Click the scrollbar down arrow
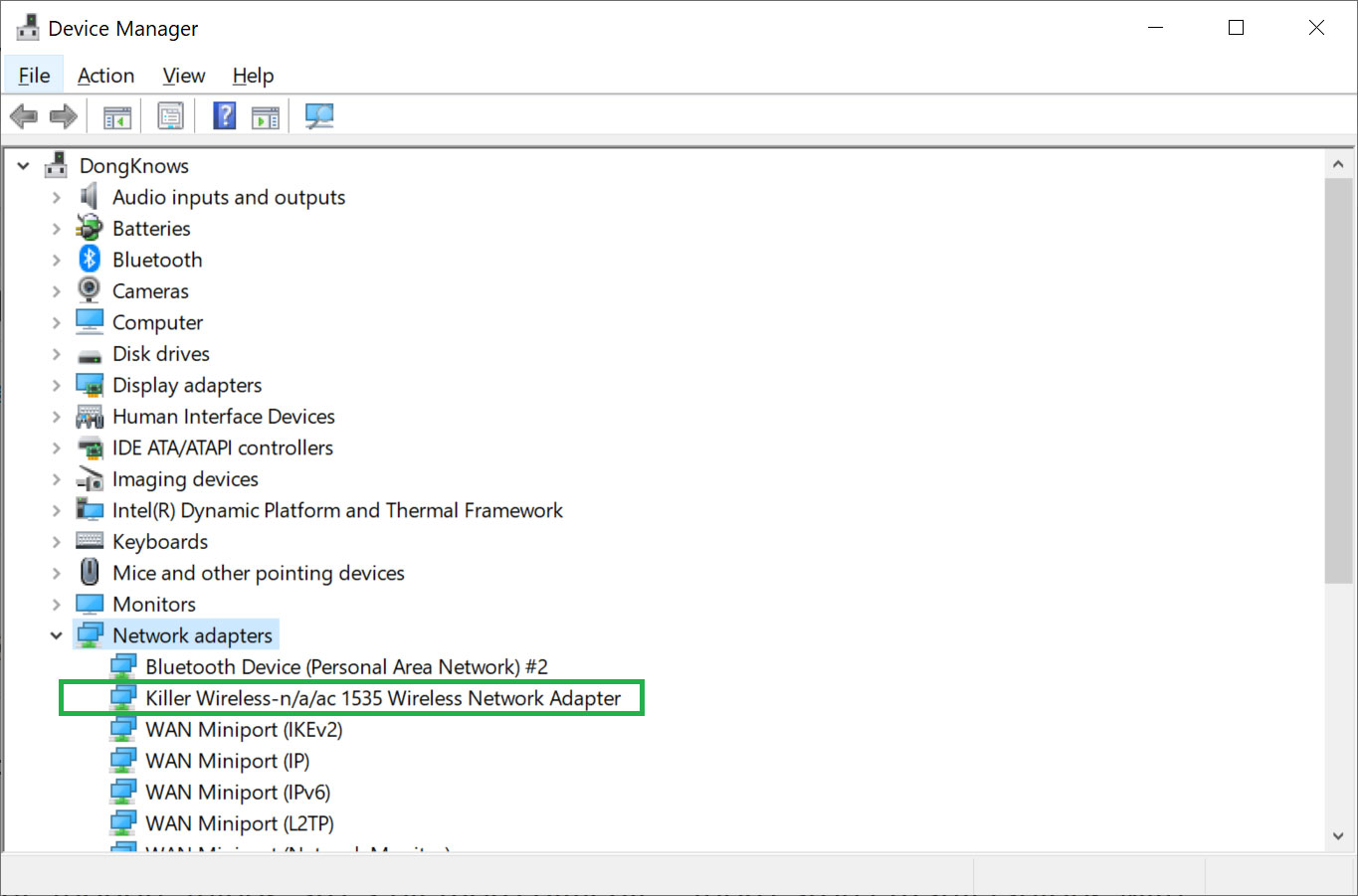This screenshot has height=896, width=1358. (x=1338, y=836)
